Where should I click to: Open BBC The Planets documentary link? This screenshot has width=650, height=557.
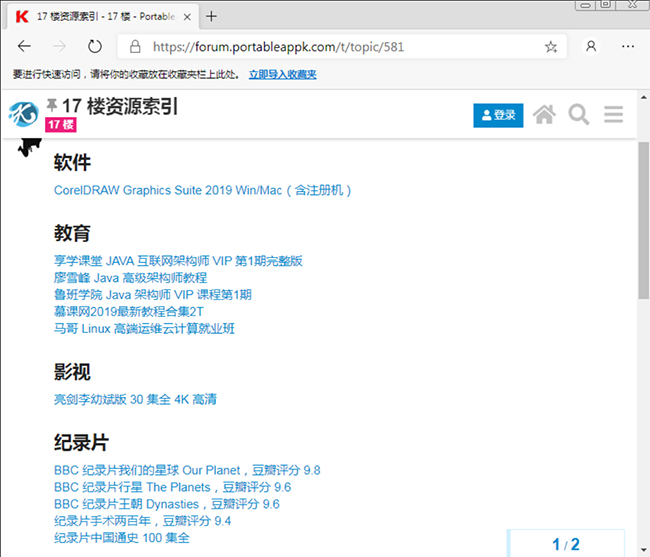tap(172, 487)
